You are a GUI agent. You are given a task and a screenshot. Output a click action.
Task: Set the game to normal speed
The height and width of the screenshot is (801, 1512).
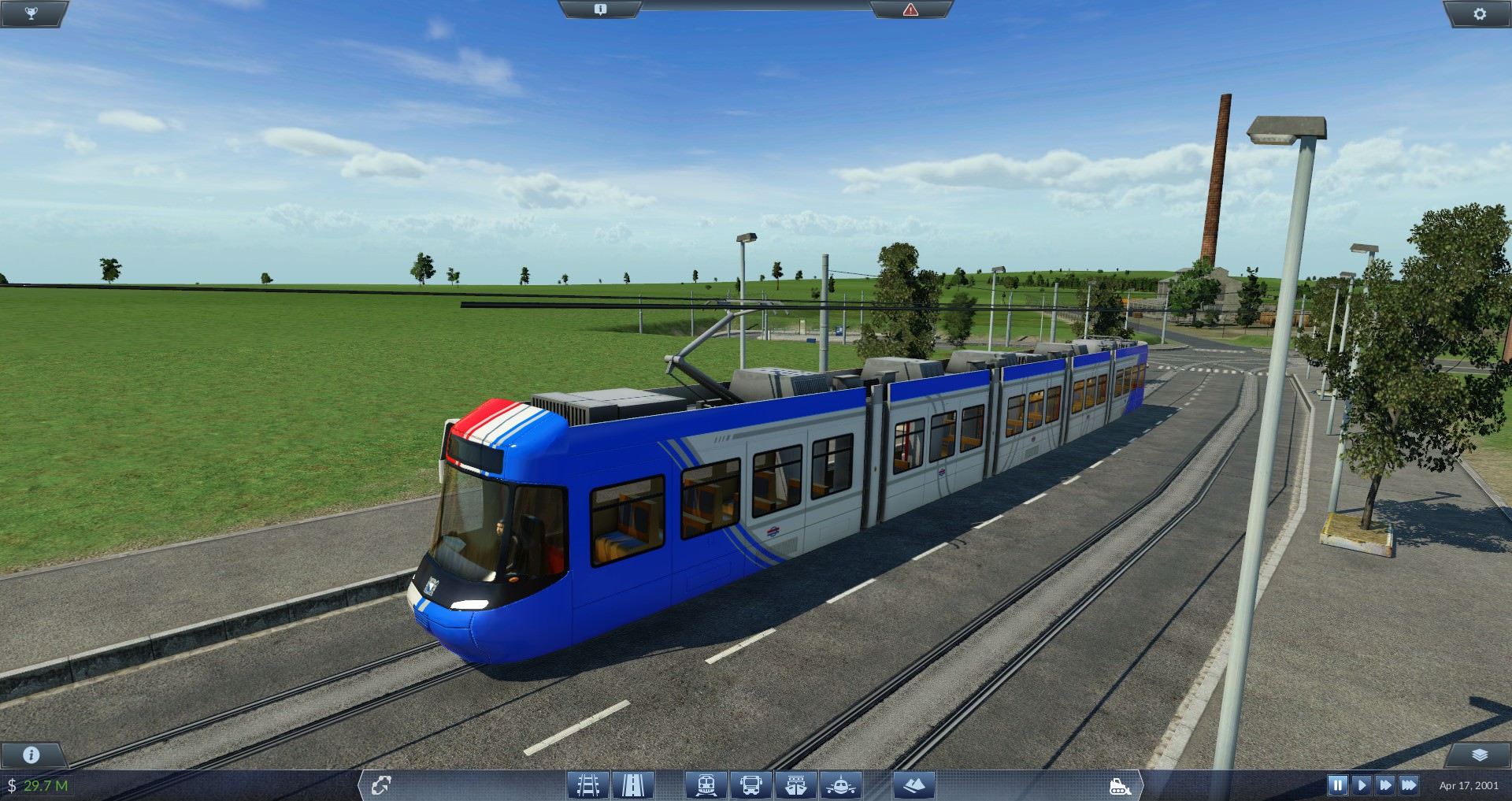pyautogui.click(x=1361, y=785)
